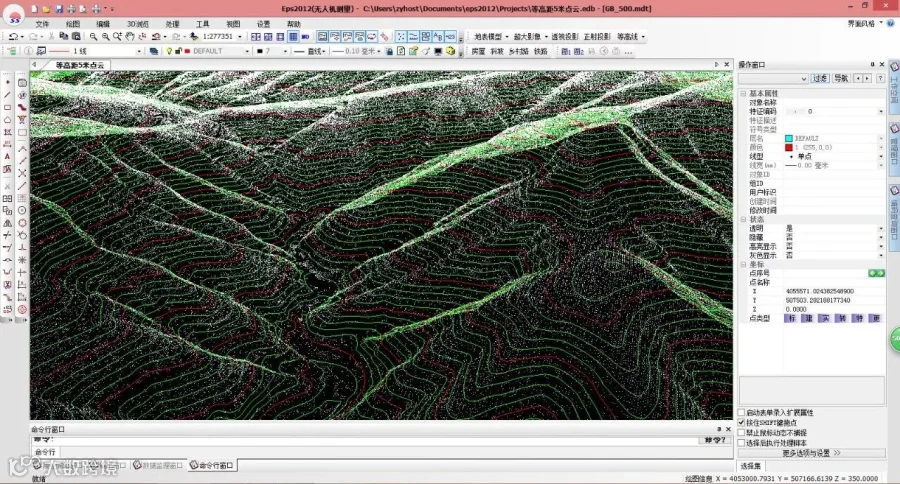The width and height of the screenshot is (900, 484).
Task: Click the red 颜色 color swatch
Action: 789,148
